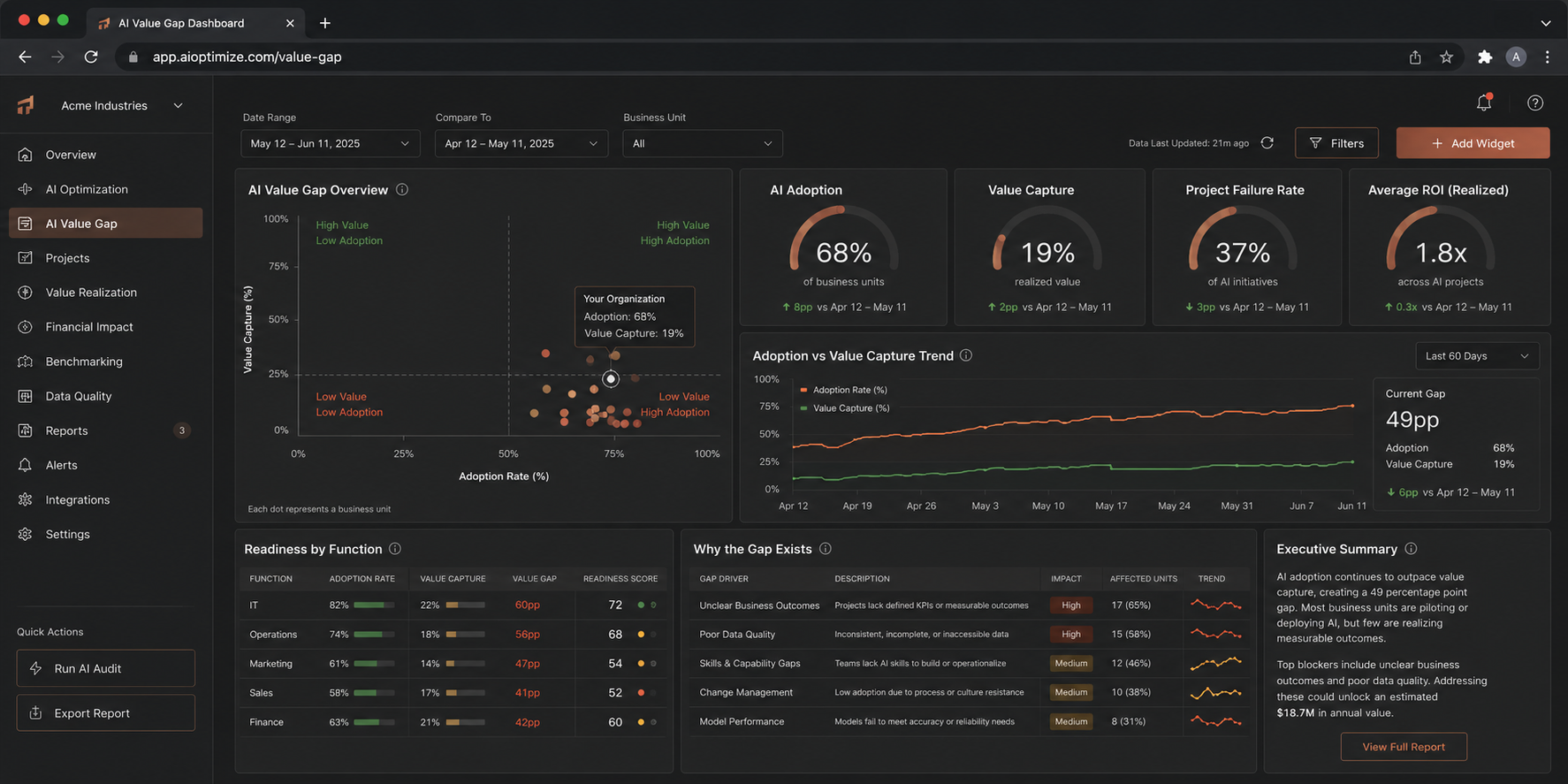Image resolution: width=1568 pixels, height=784 pixels.
Task: Click the Your Organization dot on the scatter plot
Action: click(x=611, y=378)
